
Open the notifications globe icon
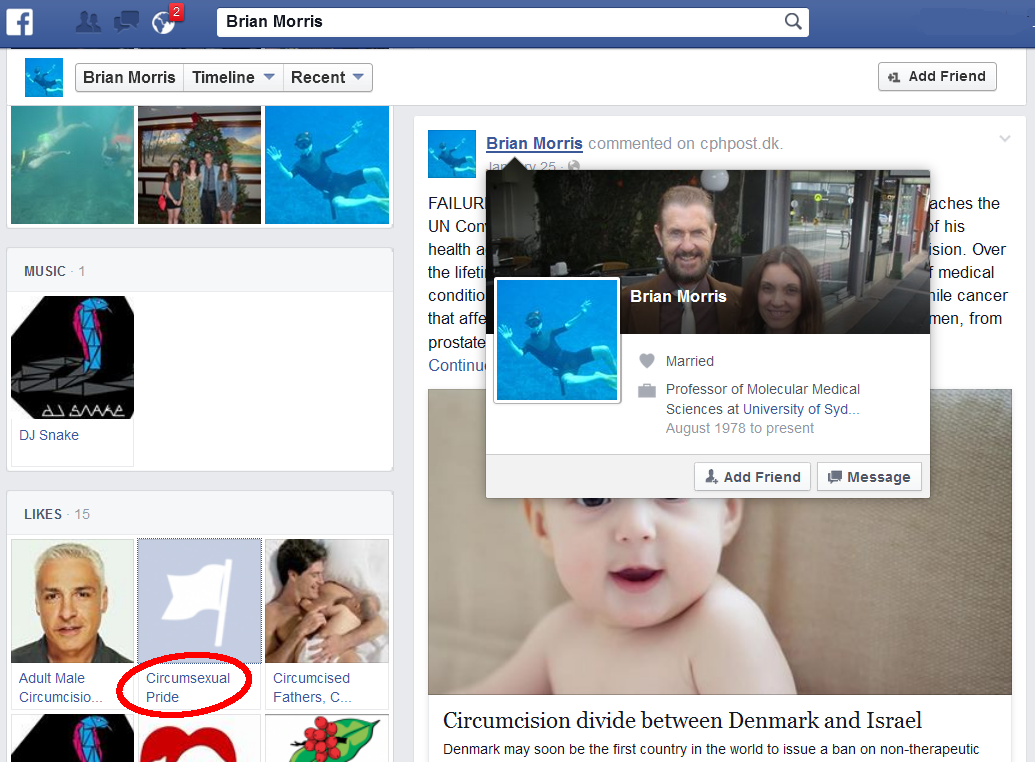[162, 21]
